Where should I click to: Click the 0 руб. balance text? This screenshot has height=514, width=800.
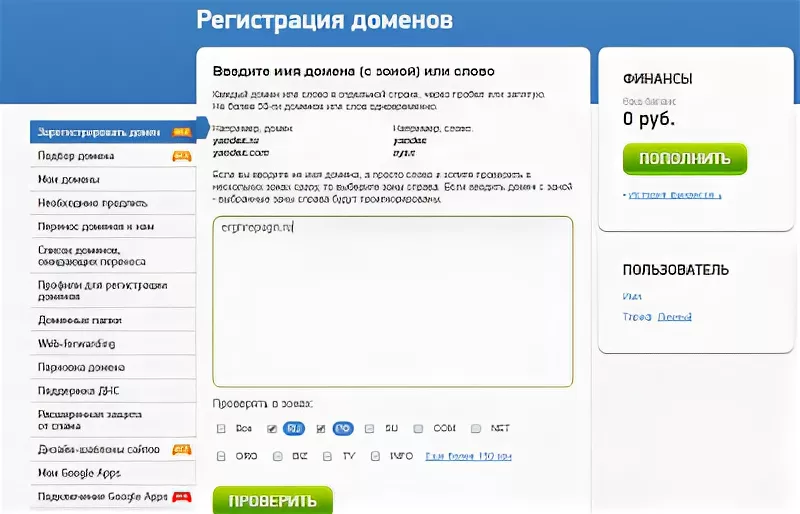[x=649, y=119]
